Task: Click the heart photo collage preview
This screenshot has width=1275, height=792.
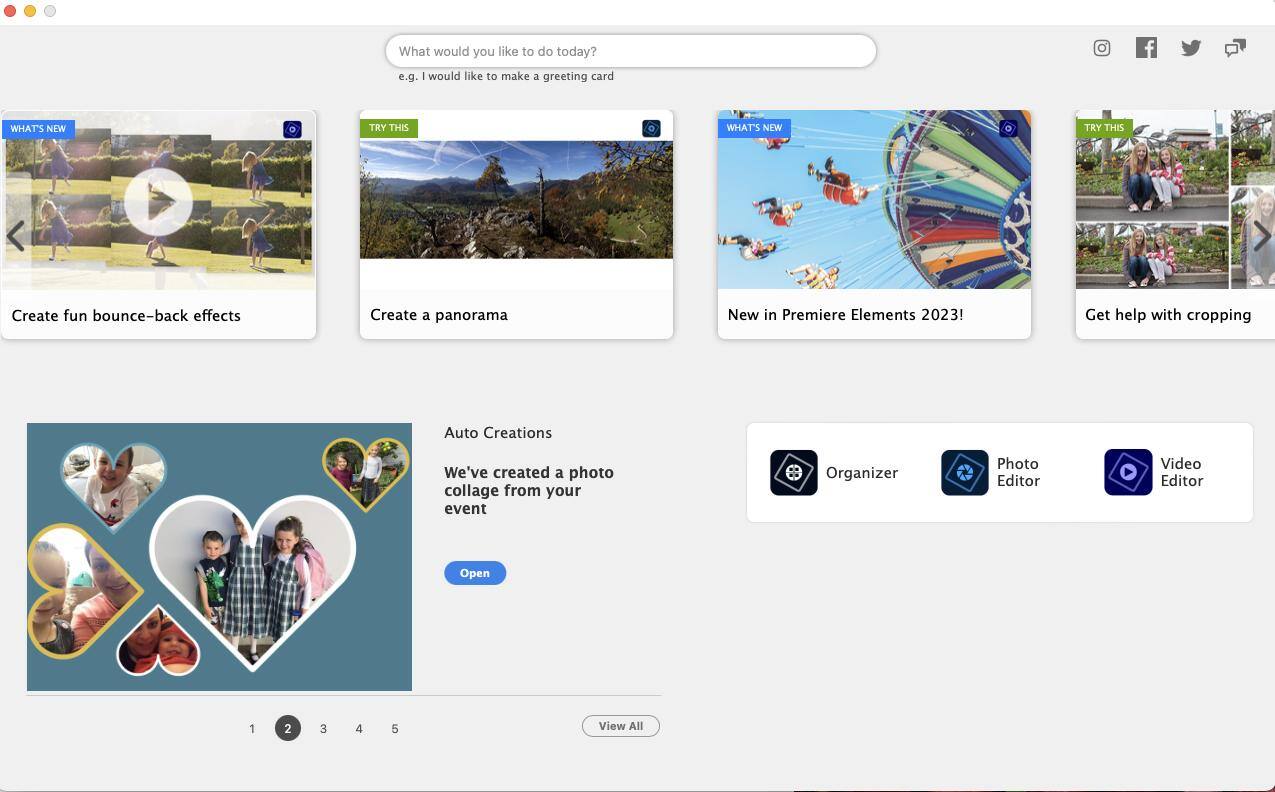Action: tap(219, 557)
